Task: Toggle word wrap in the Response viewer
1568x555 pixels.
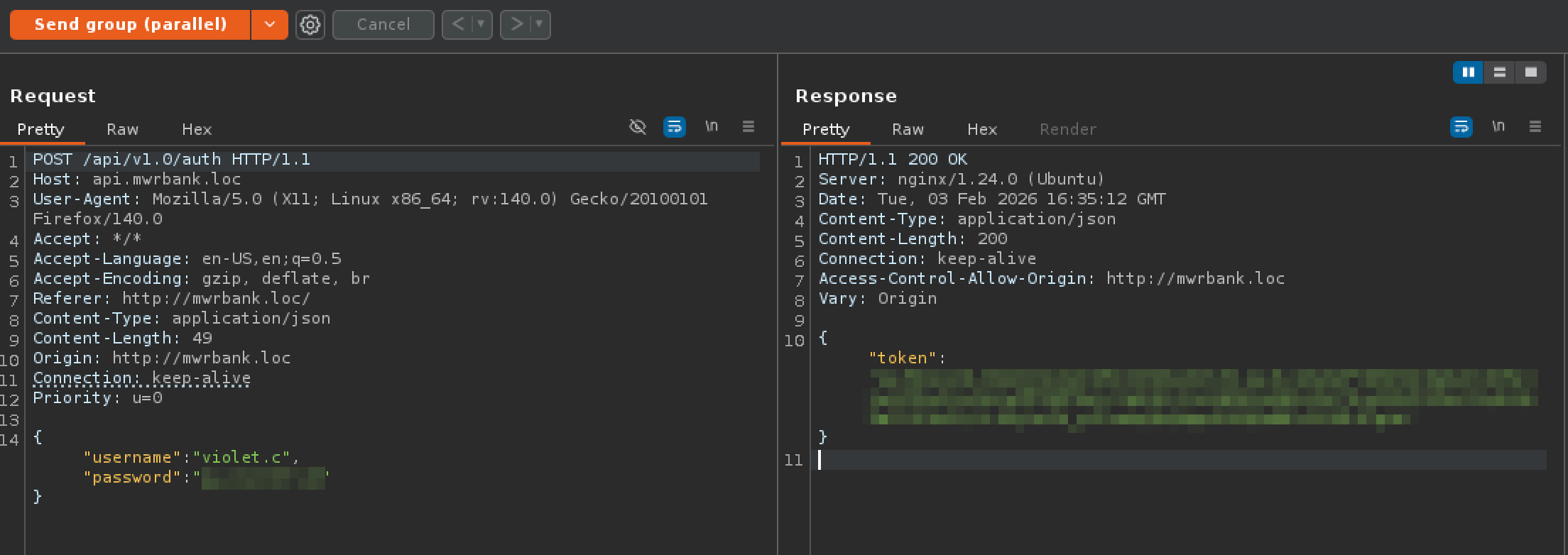Action: [x=1461, y=127]
